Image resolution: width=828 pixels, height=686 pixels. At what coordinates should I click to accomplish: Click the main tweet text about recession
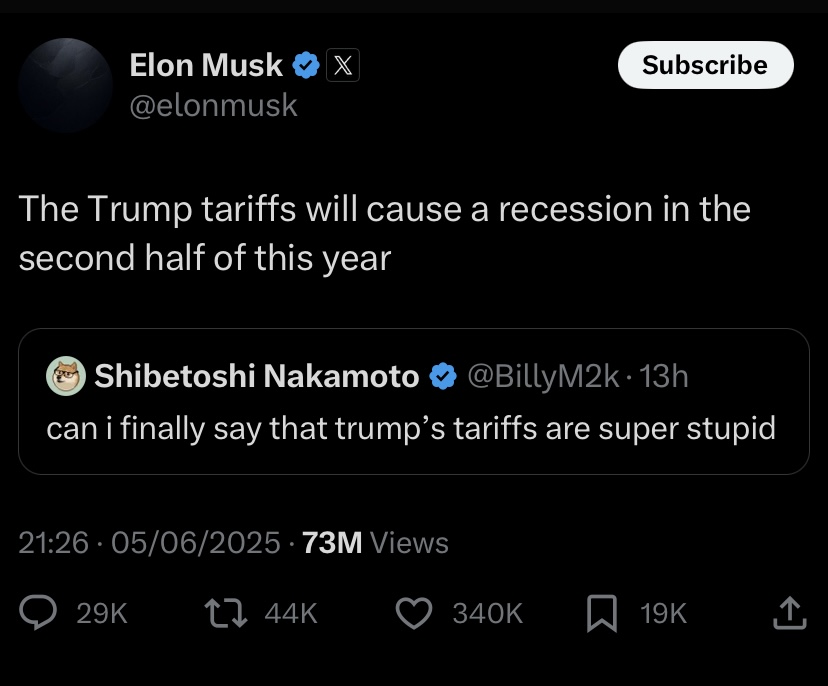click(384, 233)
